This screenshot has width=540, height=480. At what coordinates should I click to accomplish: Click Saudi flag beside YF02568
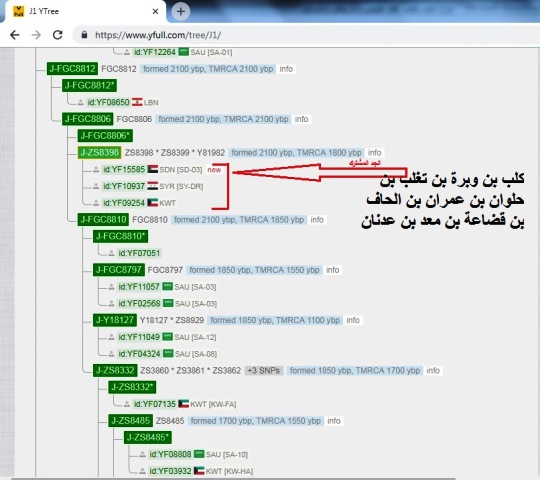click(168, 303)
